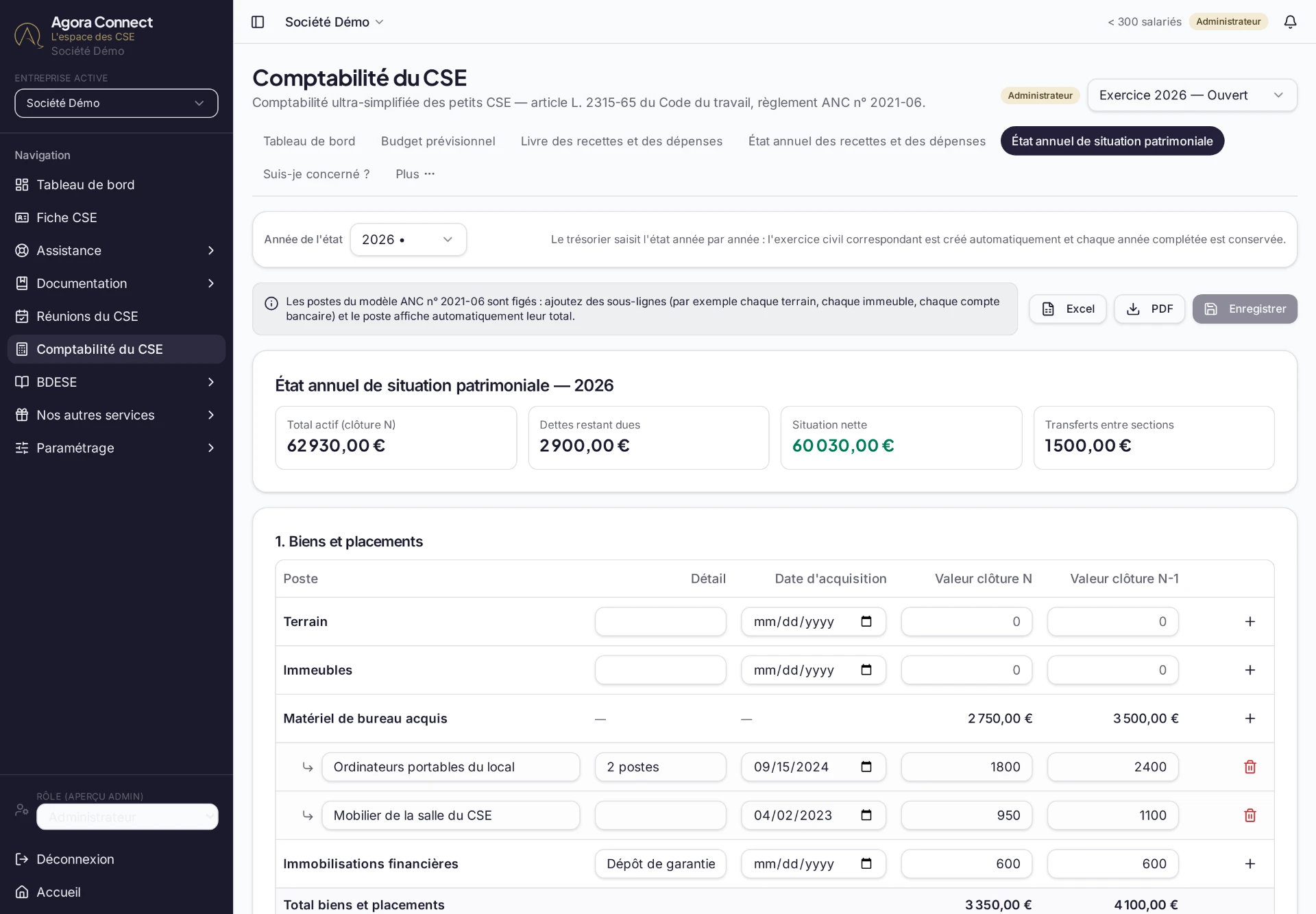The width and height of the screenshot is (1316, 914).
Task: Switch to the Tableau de bord tab
Action: [309, 141]
